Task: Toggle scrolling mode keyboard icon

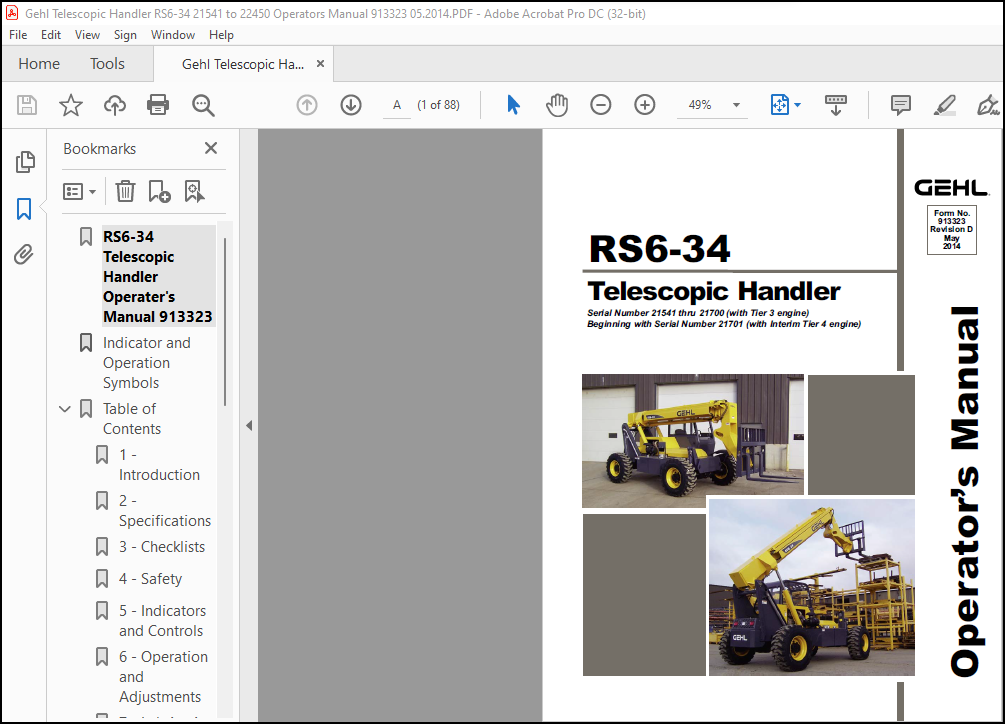Action: coord(835,105)
